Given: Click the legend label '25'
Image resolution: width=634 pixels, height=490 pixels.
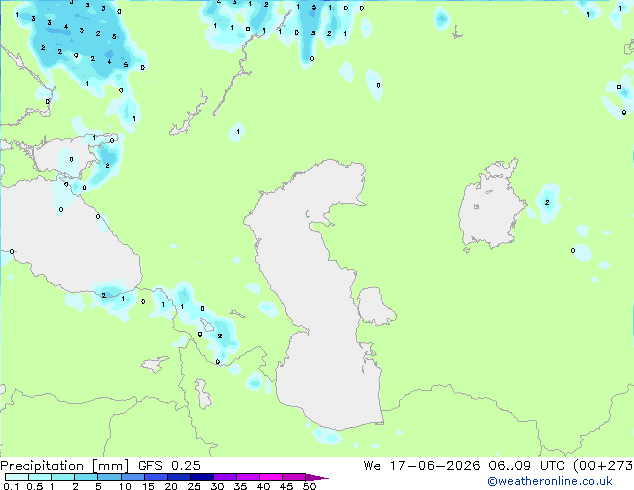Looking at the screenshot, I should tap(194, 486).
